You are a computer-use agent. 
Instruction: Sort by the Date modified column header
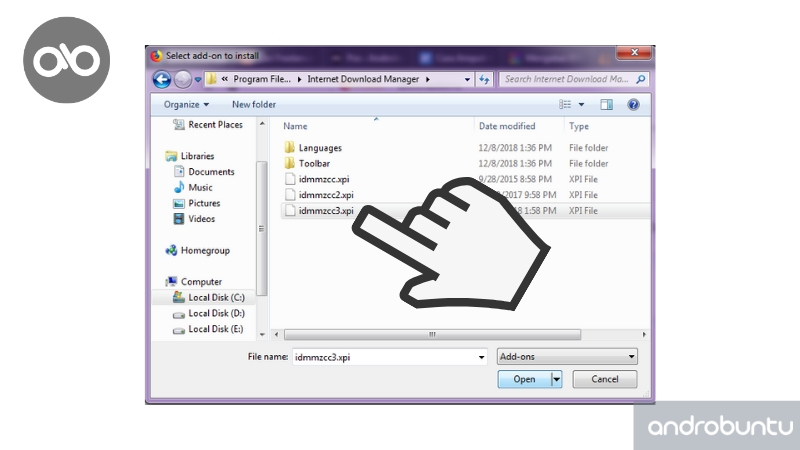pyautogui.click(x=507, y=126)
